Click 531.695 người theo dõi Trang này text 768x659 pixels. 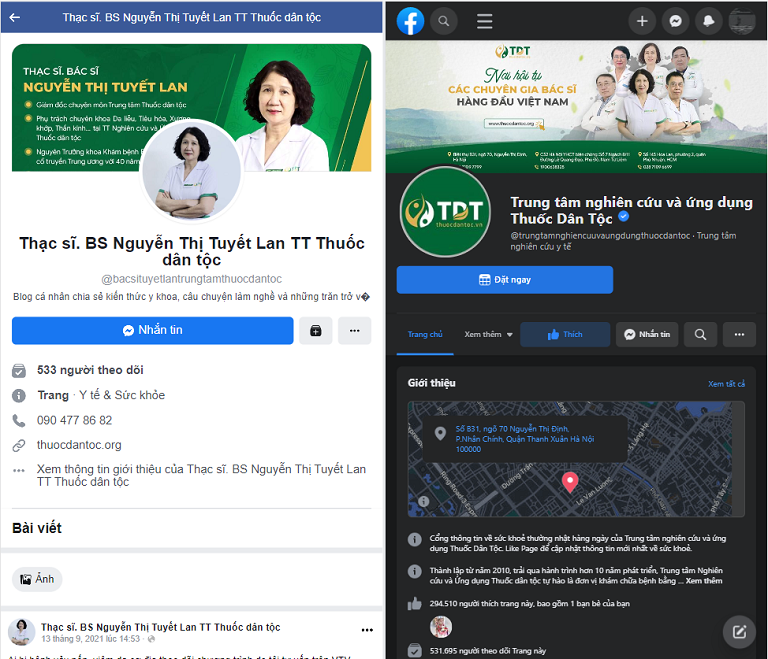tap(488, 651)
